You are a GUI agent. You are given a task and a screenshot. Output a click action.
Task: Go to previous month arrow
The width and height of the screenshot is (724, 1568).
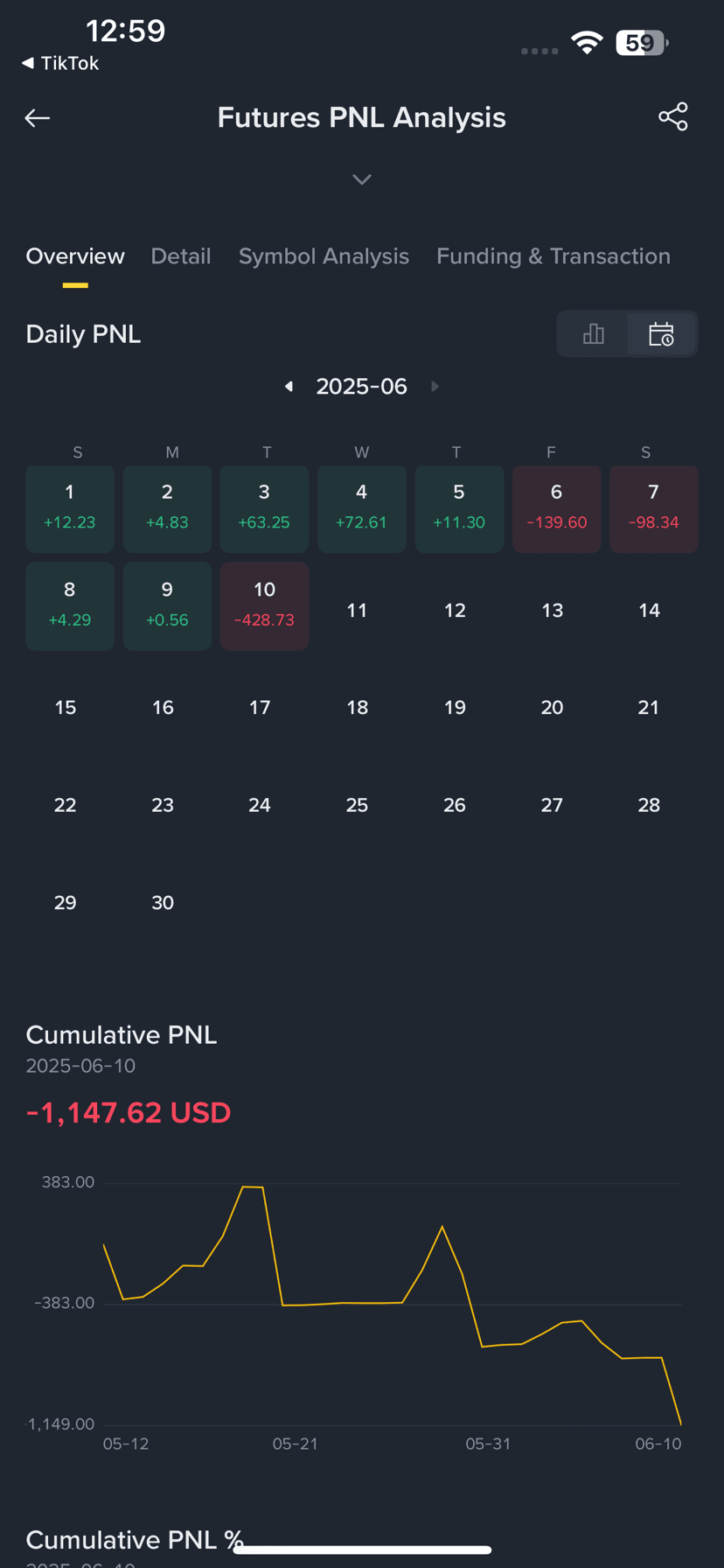click(x=289, y=386)
